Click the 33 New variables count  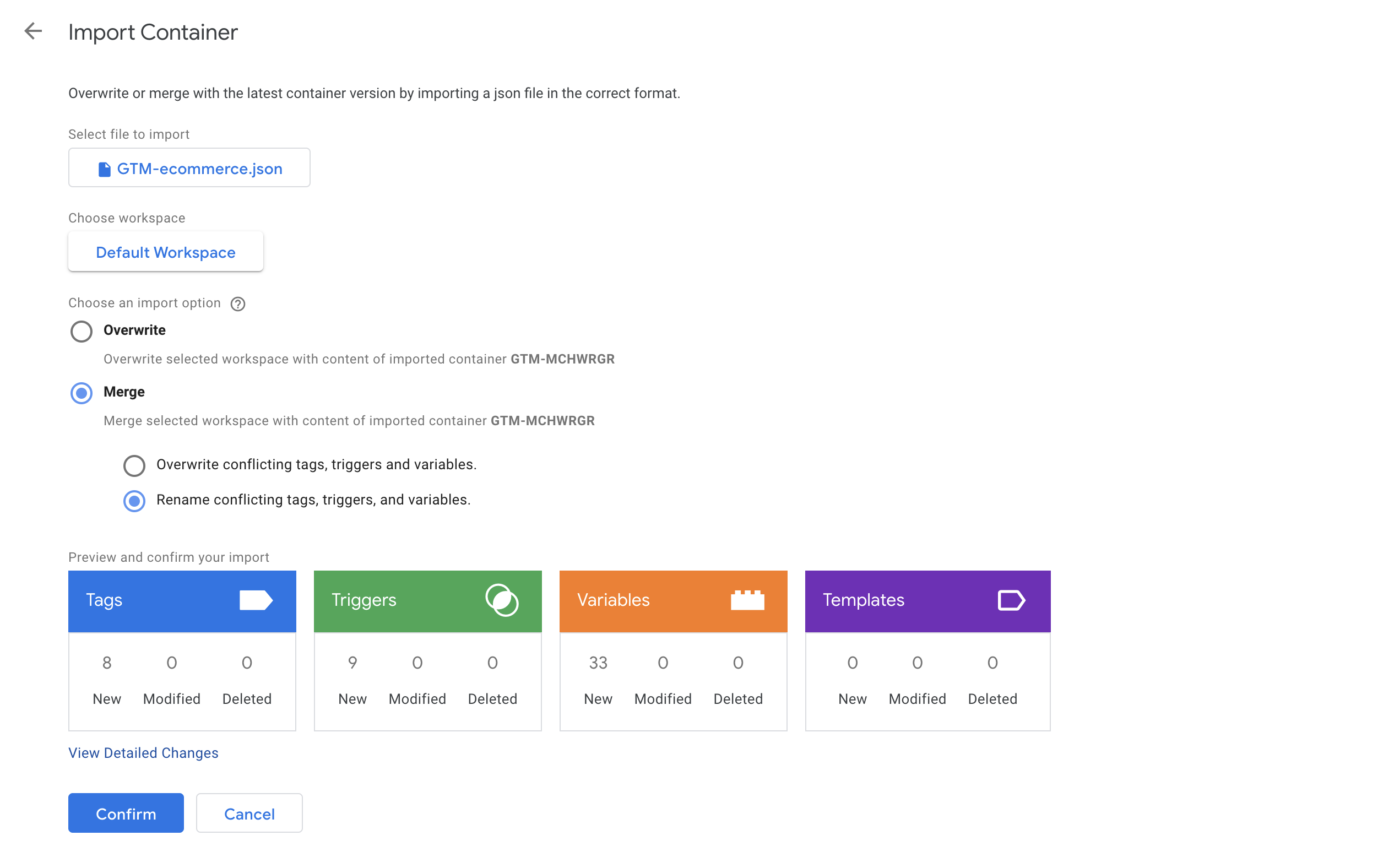[598, 663]
